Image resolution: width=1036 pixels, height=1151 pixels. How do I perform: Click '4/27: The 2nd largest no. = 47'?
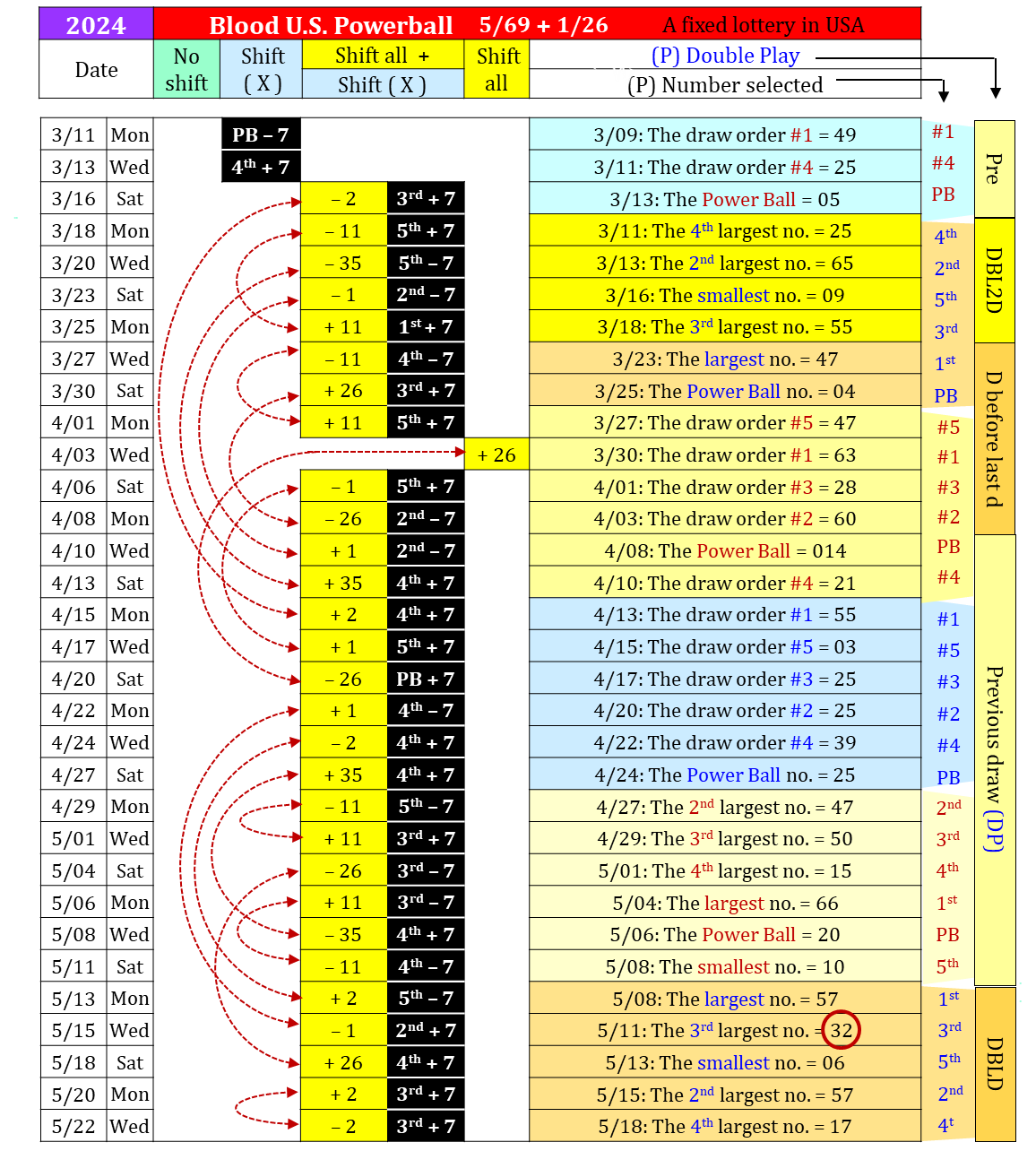(725, 807)
